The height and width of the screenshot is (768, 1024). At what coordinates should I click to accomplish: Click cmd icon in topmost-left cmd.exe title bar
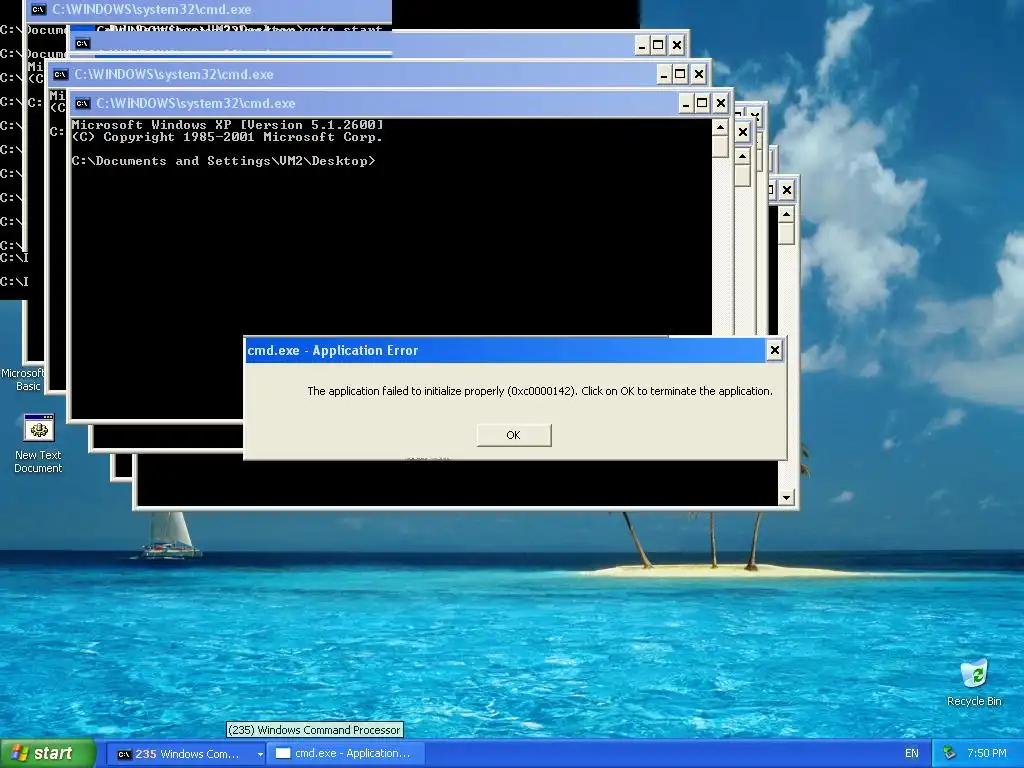pos(39,9)
